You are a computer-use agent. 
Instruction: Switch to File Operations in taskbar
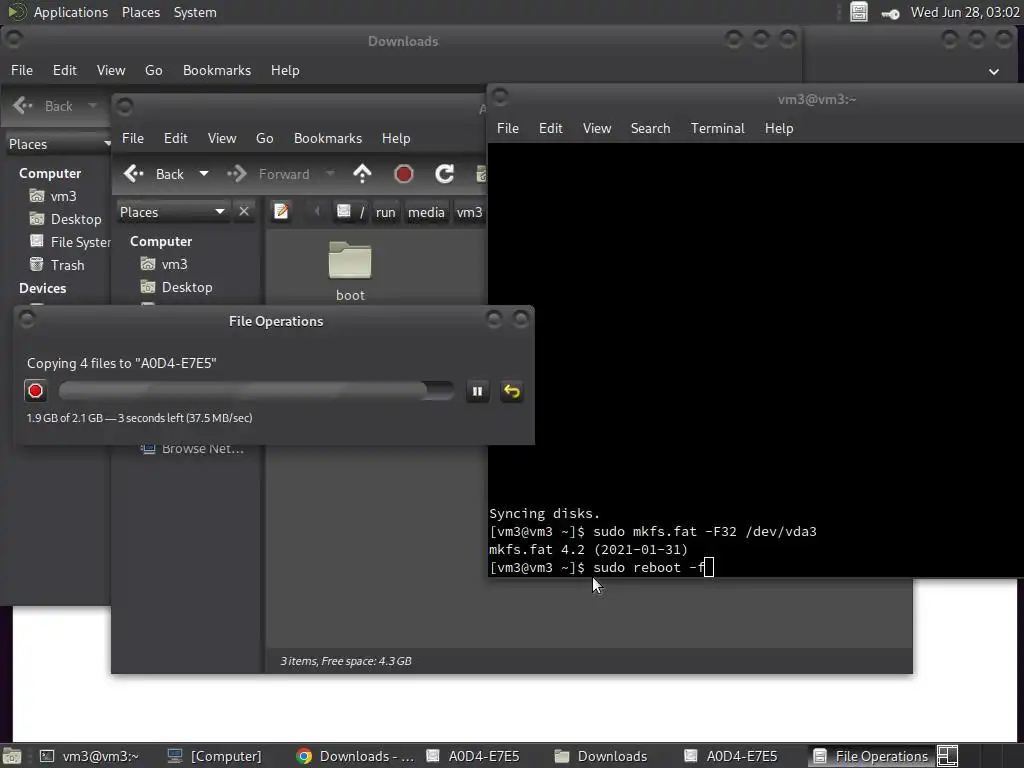point(871,756)
